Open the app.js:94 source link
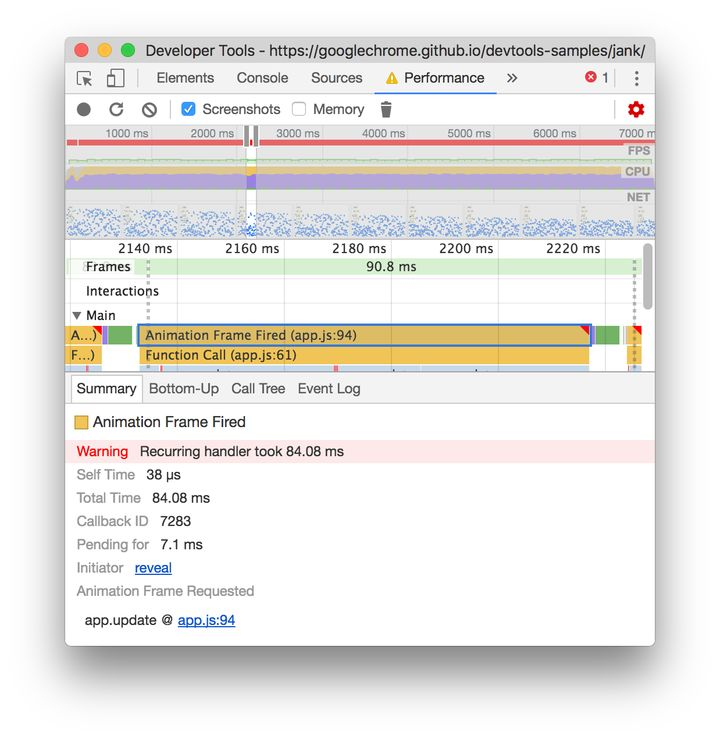Screen dimensions: 720x739 tap(206, 620)
